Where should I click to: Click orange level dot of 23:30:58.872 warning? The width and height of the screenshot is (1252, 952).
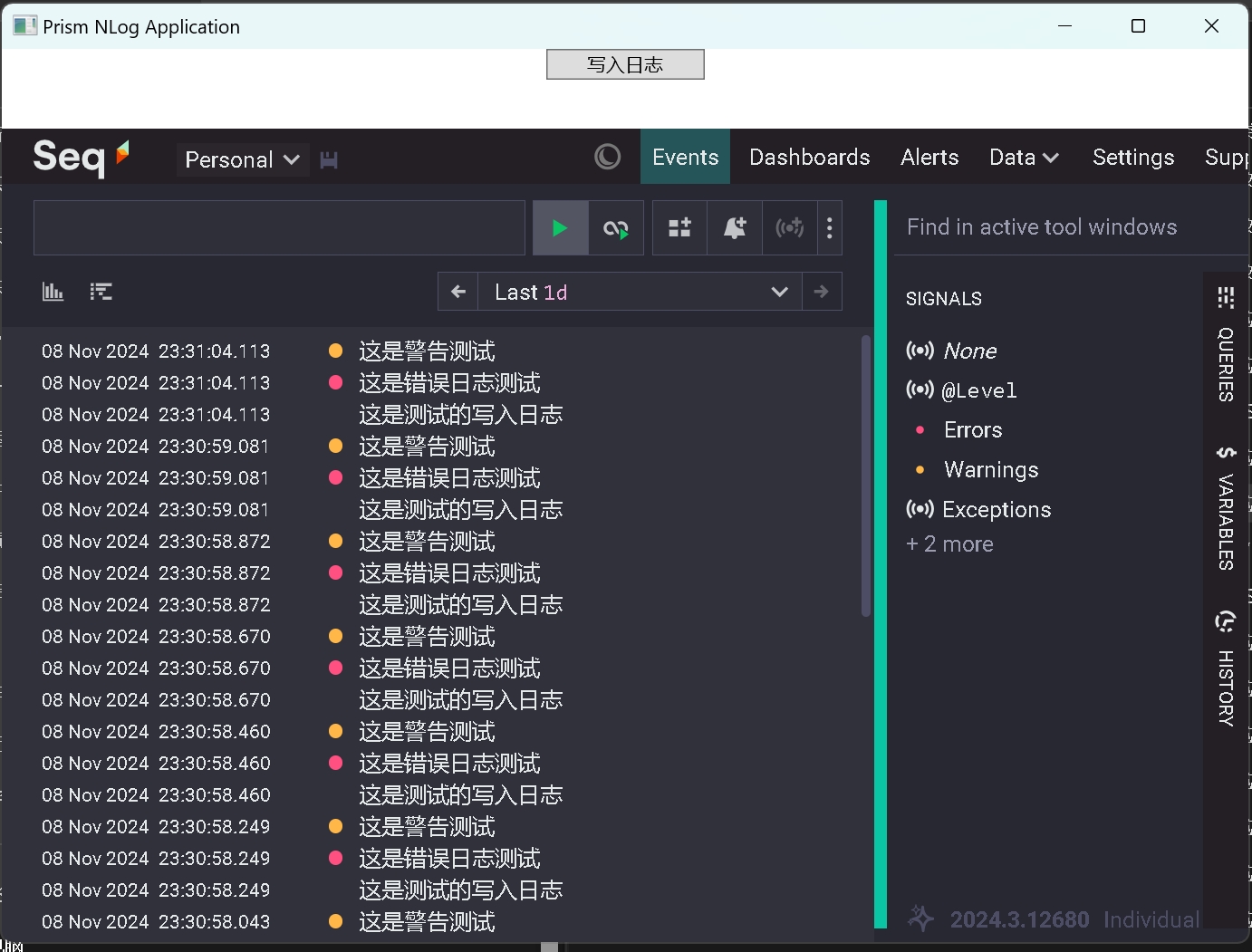[335, 541]
